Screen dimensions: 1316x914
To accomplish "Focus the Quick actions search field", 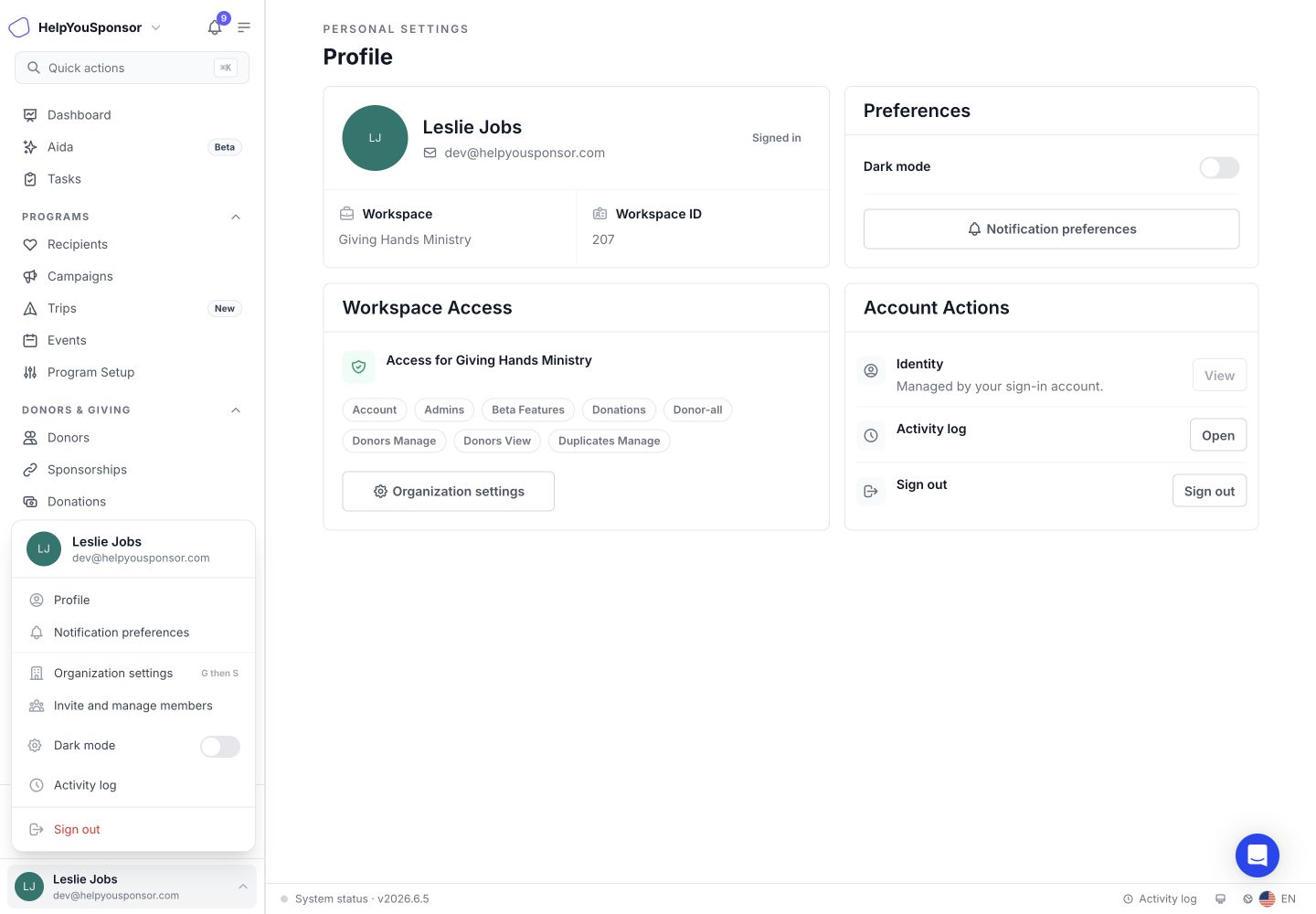I will point(132,68).
